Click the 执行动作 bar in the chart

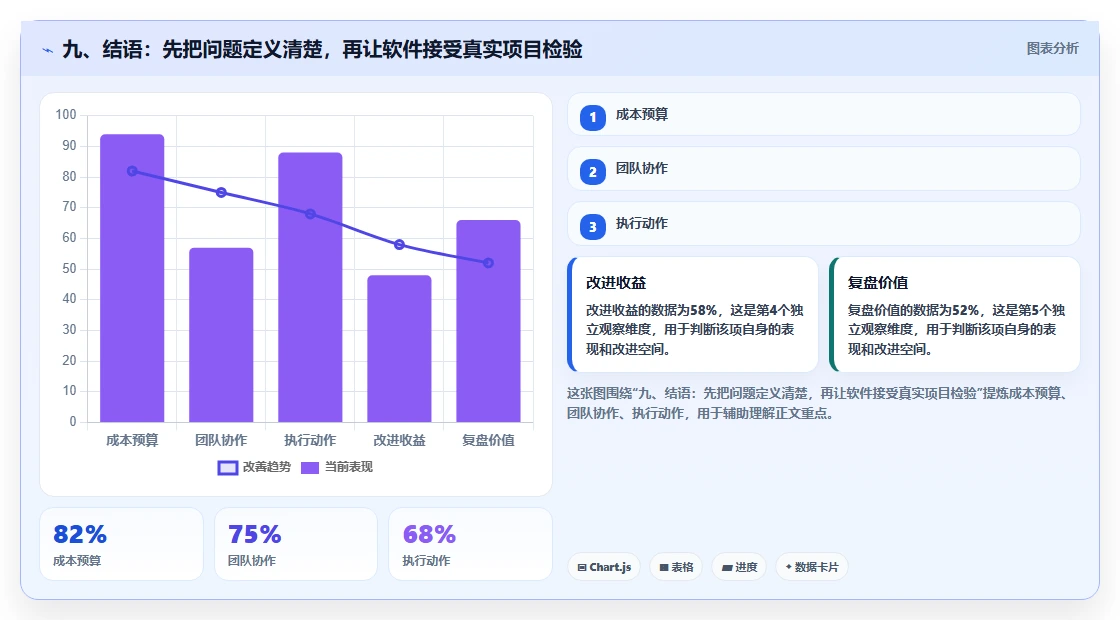click(x=310, y=287)
